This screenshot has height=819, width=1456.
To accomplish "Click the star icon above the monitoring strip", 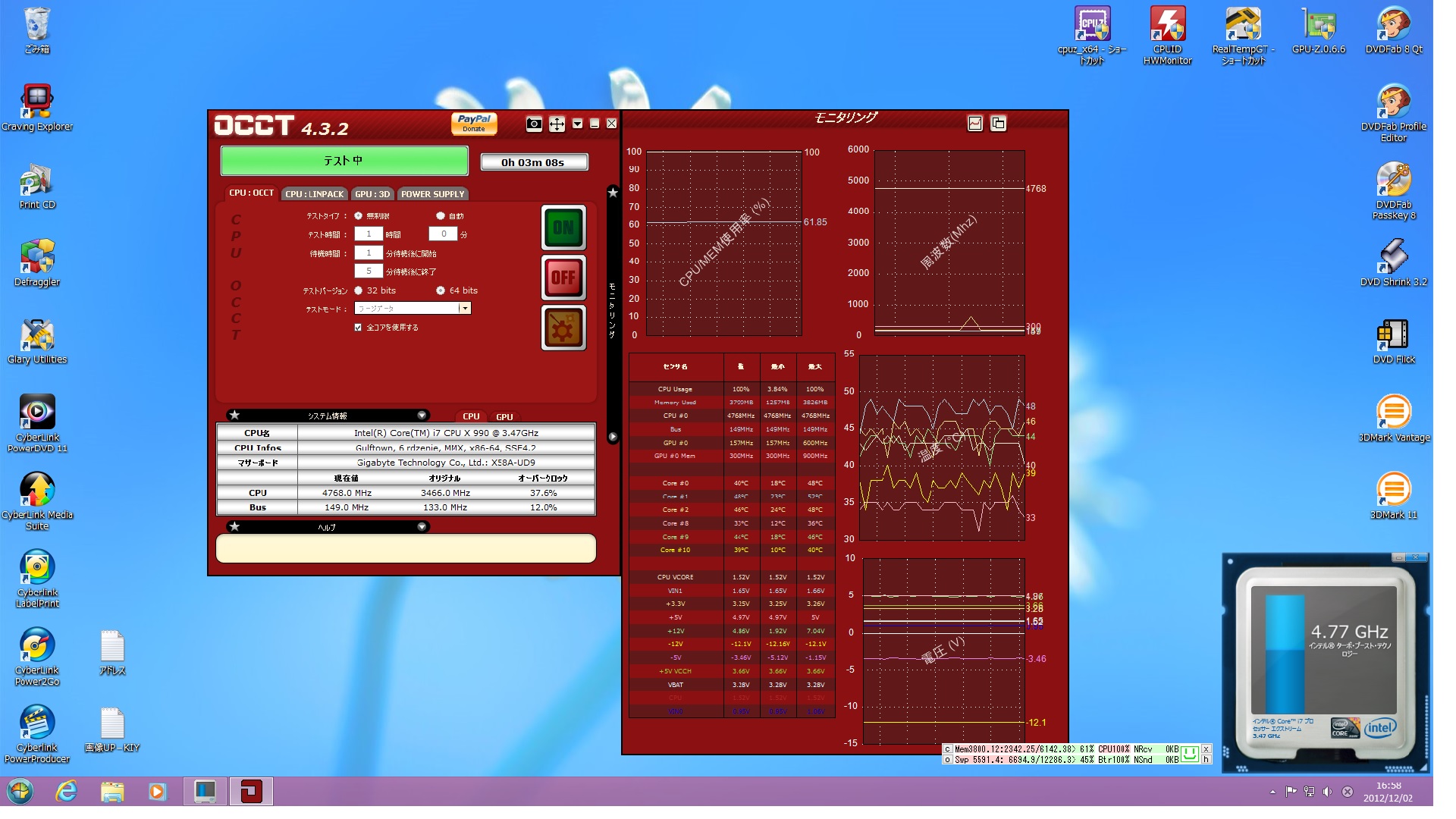I will (613, 193).
